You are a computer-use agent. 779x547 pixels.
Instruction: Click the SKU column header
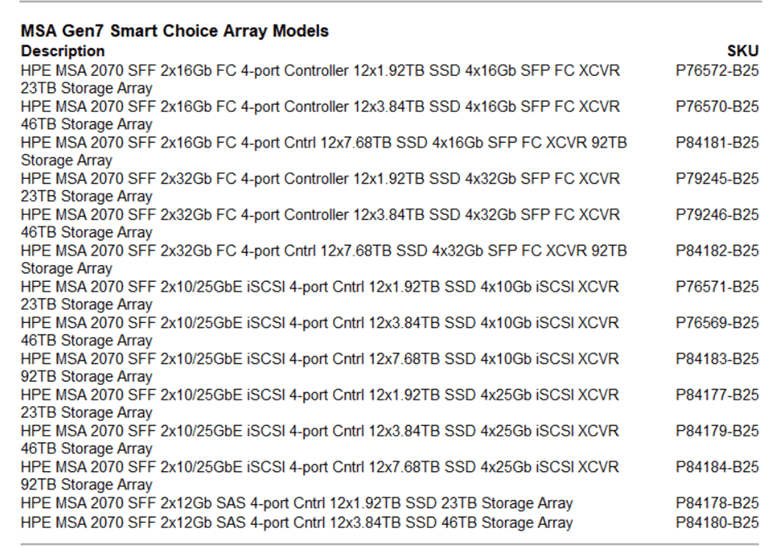coord(743,51)
